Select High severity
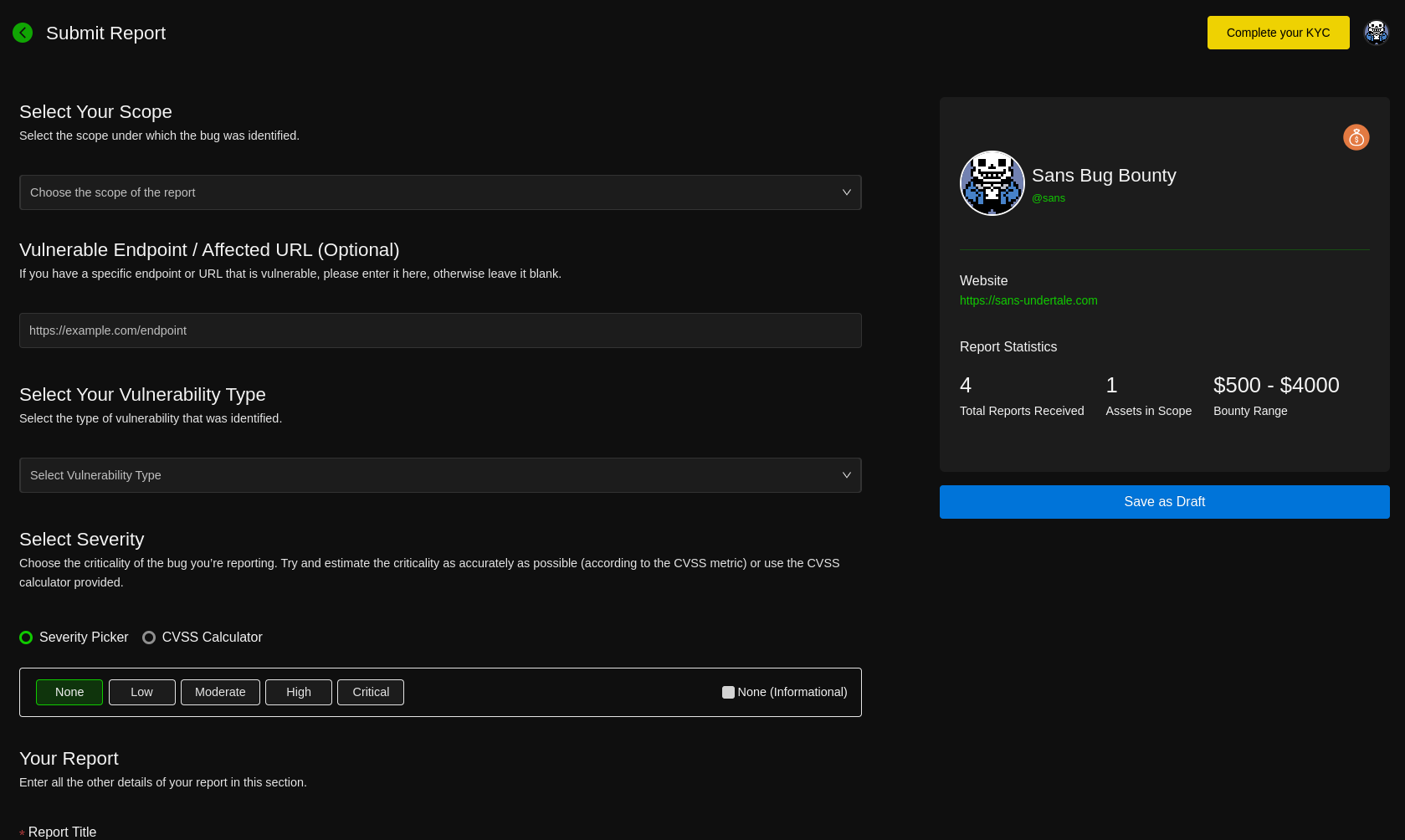 point(298,692)
